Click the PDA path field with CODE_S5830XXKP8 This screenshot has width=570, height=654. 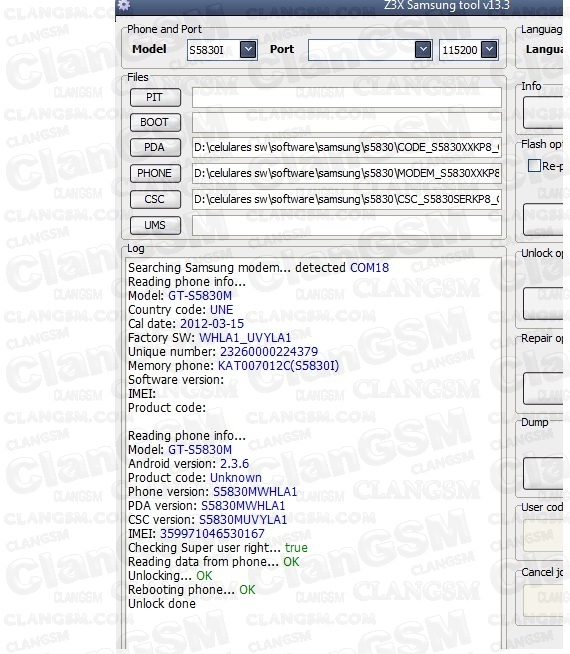click(x=347, y=148)
